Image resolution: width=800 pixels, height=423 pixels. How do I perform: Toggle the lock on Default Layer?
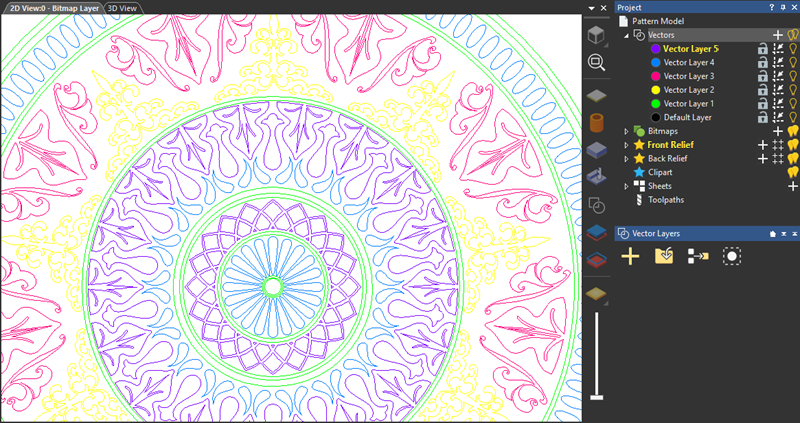[762, 117]
